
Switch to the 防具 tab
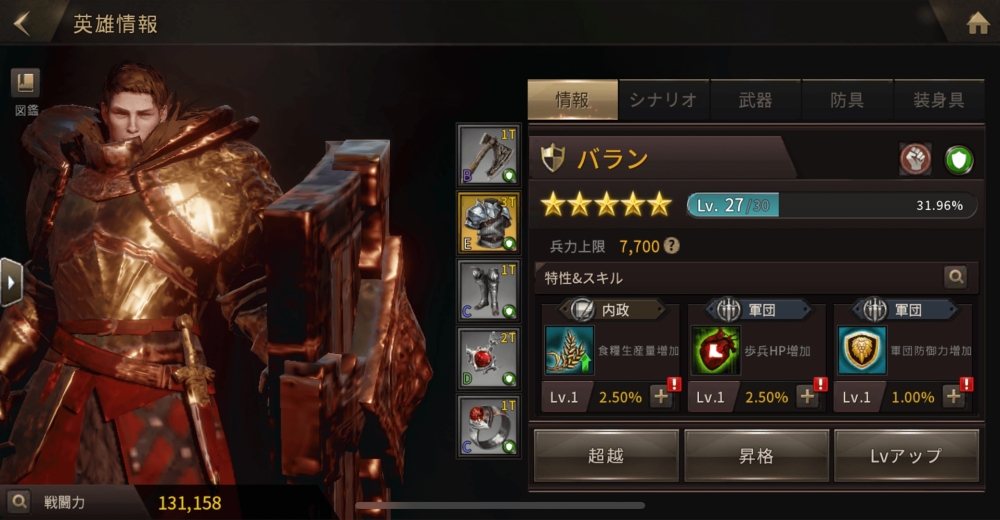tap(847, 100)
